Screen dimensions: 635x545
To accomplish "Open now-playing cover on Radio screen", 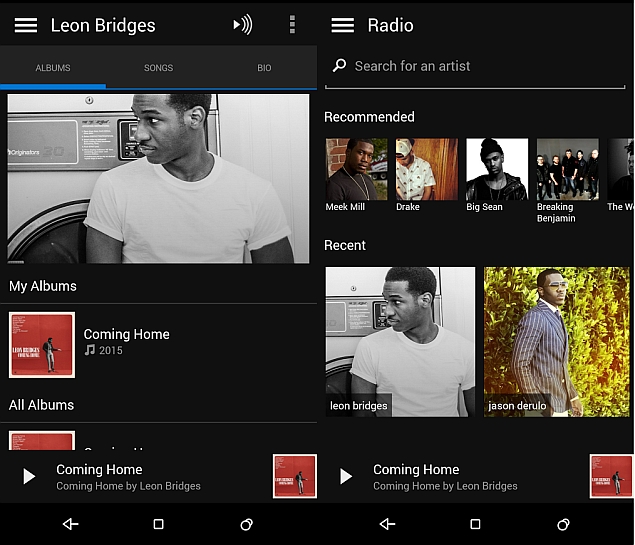I will [x=612, y=476].
